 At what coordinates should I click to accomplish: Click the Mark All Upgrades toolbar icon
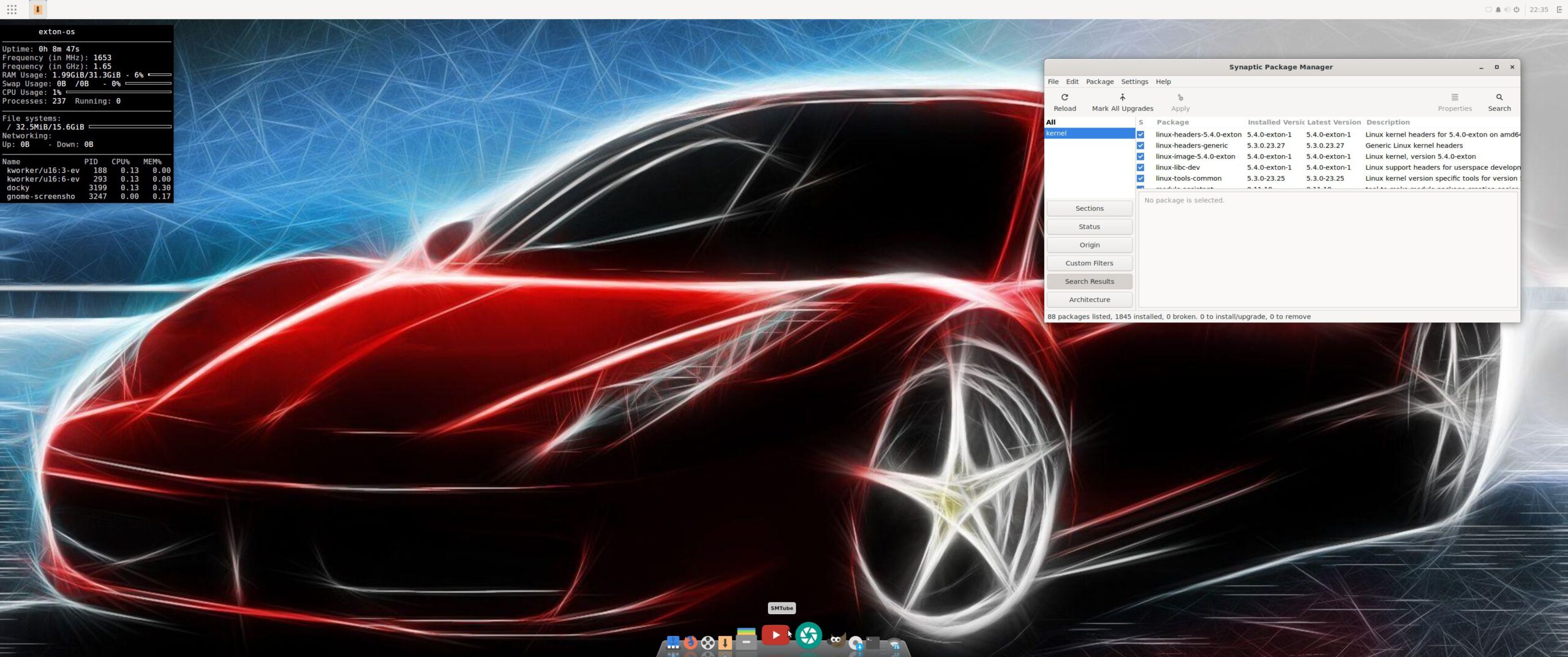tap(1122, 98)
